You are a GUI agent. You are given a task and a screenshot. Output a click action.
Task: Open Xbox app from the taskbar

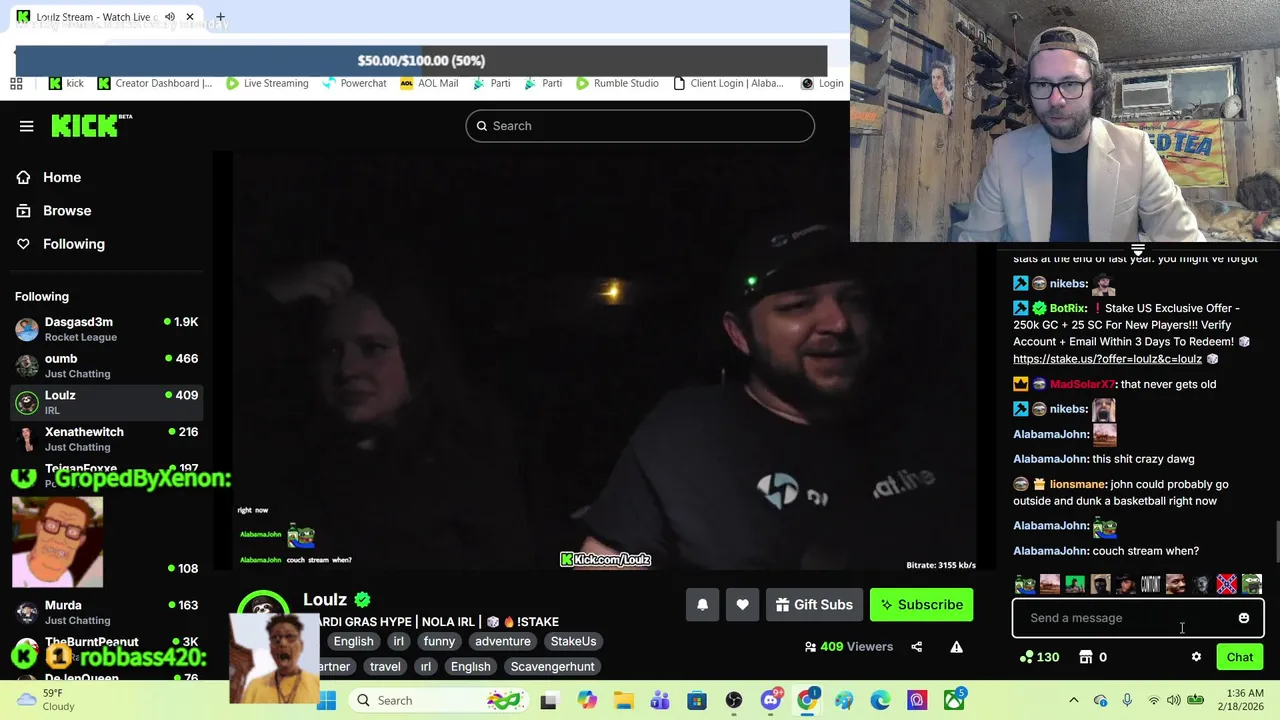955,701
